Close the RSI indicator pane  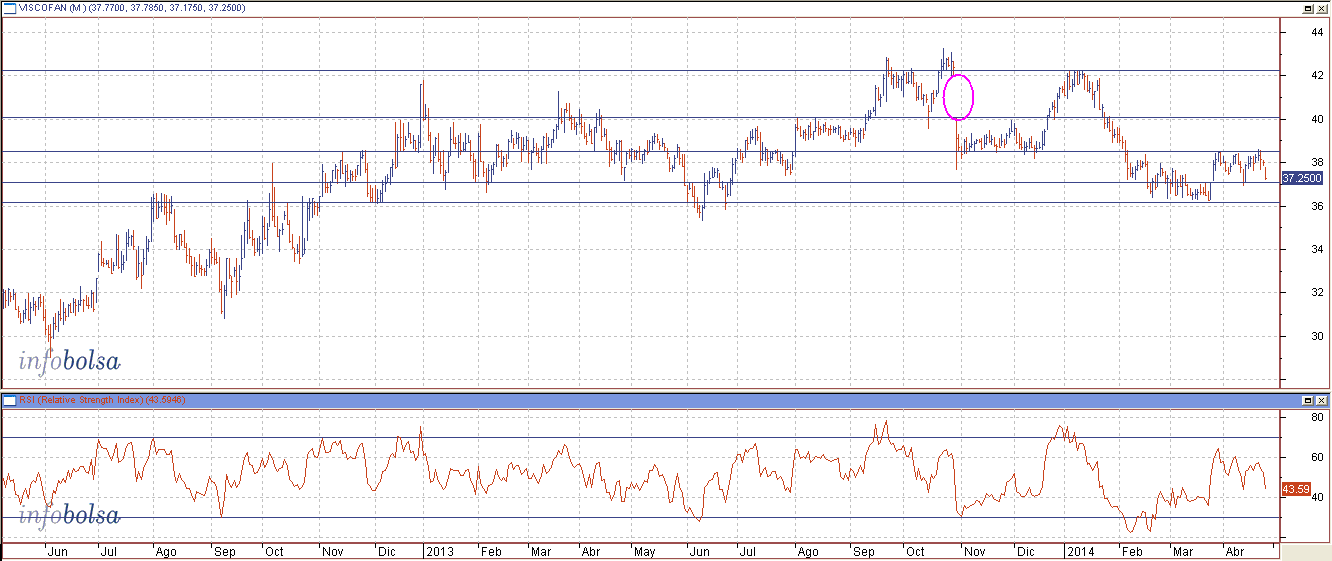point(1321,400)
